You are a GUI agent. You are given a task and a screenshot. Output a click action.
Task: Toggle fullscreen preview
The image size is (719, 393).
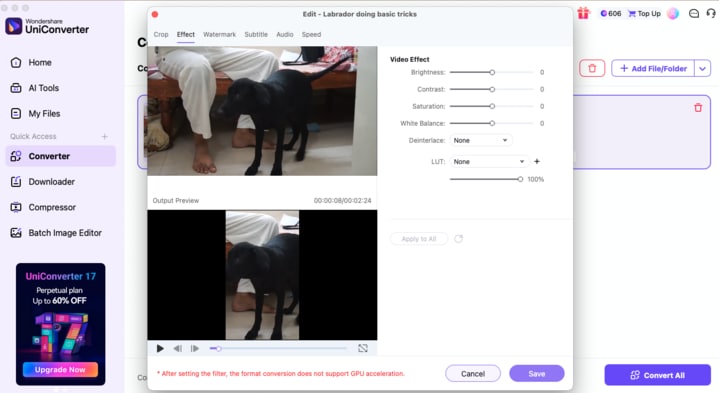pos(363,349)
